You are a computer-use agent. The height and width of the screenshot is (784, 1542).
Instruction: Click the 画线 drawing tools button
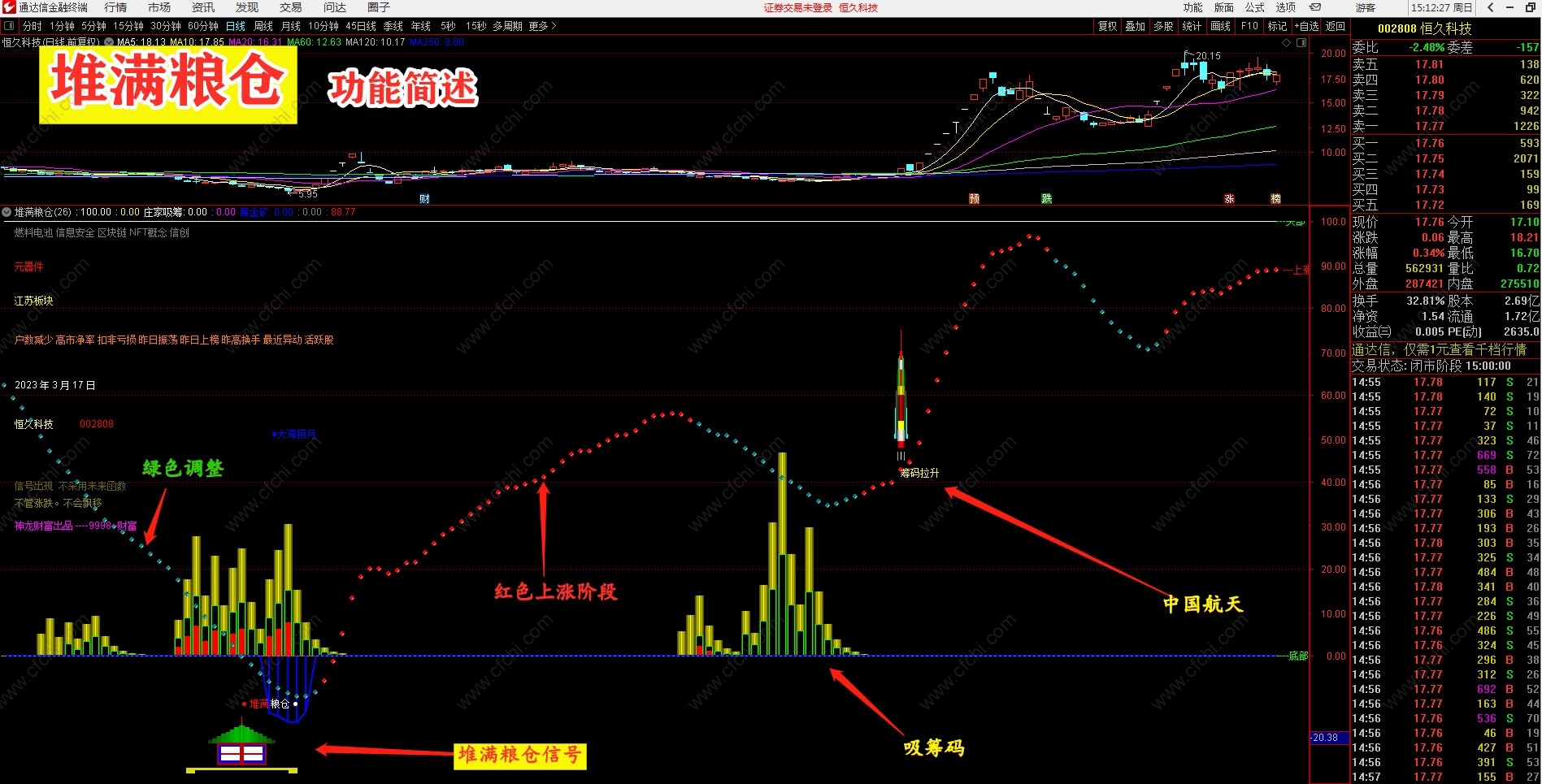[x=1221, y=26]
